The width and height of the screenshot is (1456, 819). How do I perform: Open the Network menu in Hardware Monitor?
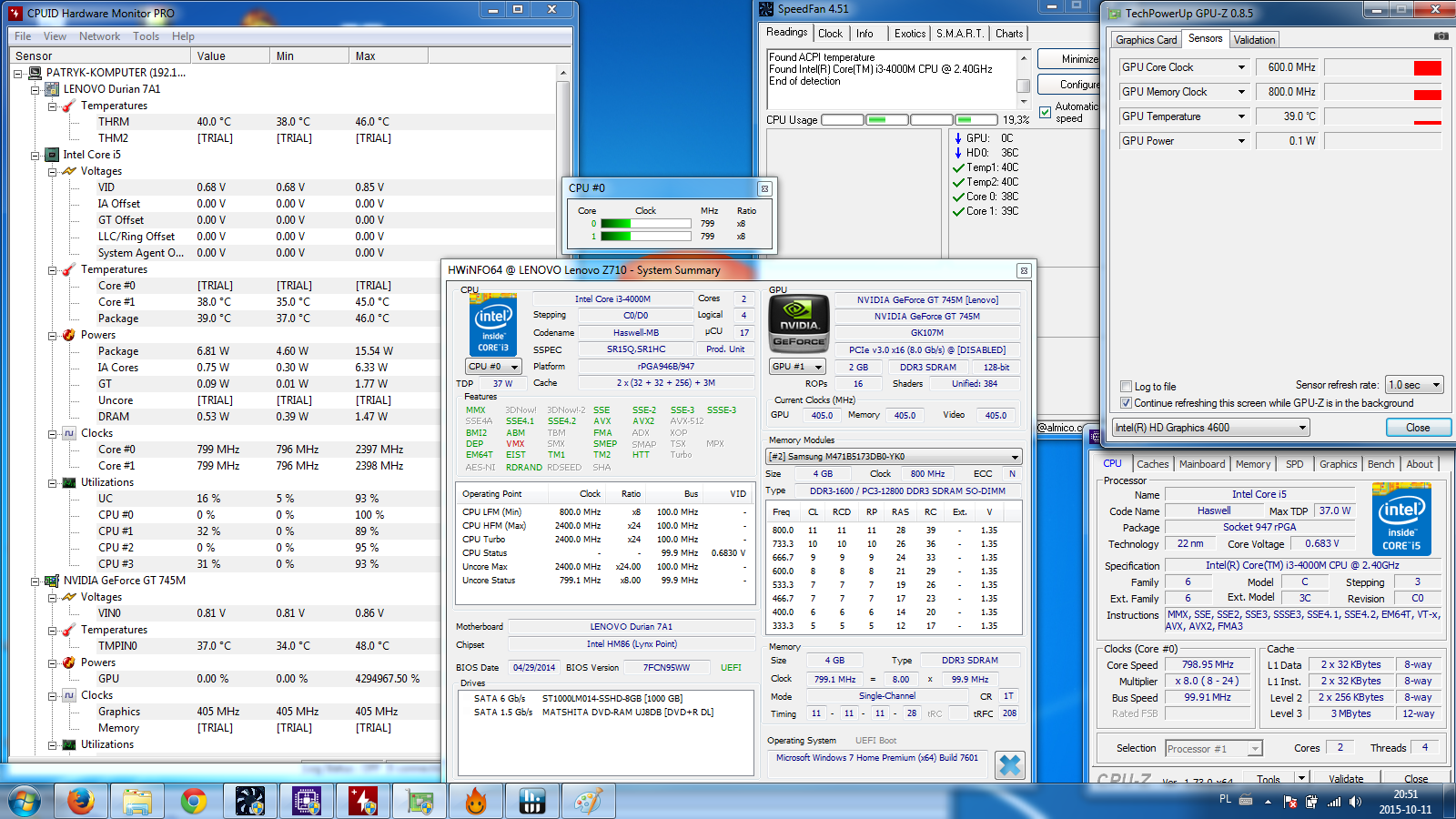point(99,36)
